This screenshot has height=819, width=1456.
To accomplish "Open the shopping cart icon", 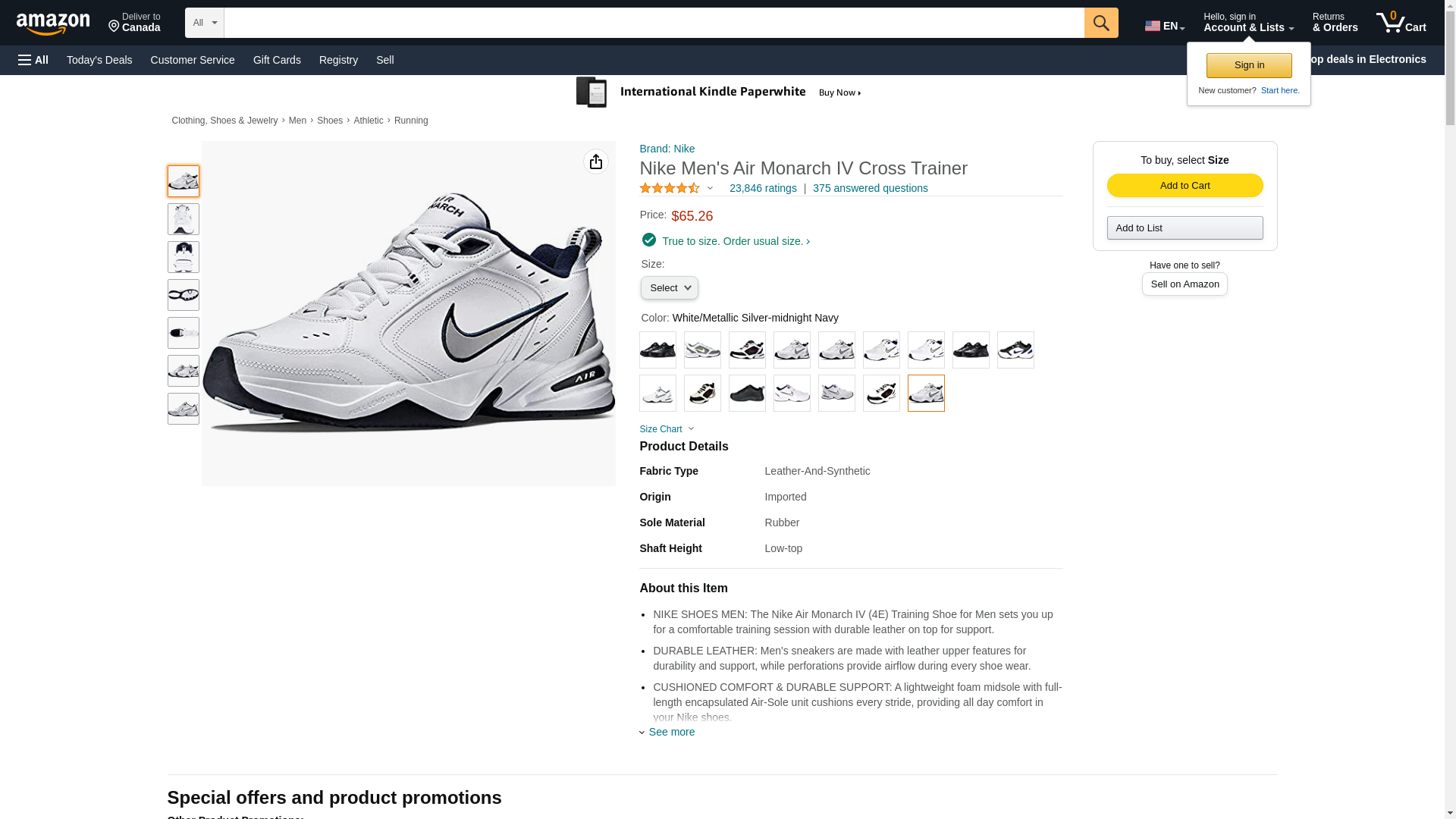I will [x=1400, y=23].
